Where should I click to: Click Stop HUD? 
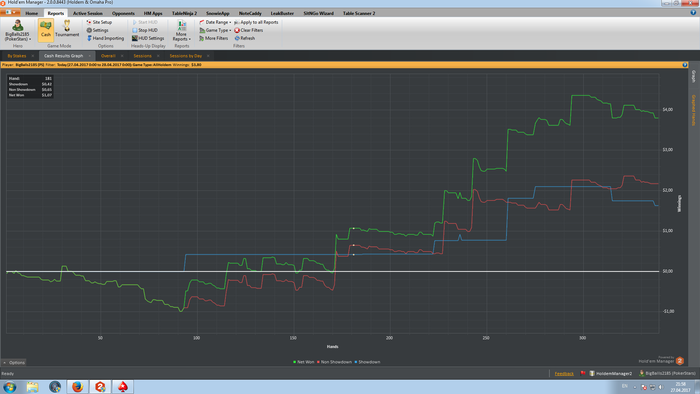point(145,30)
